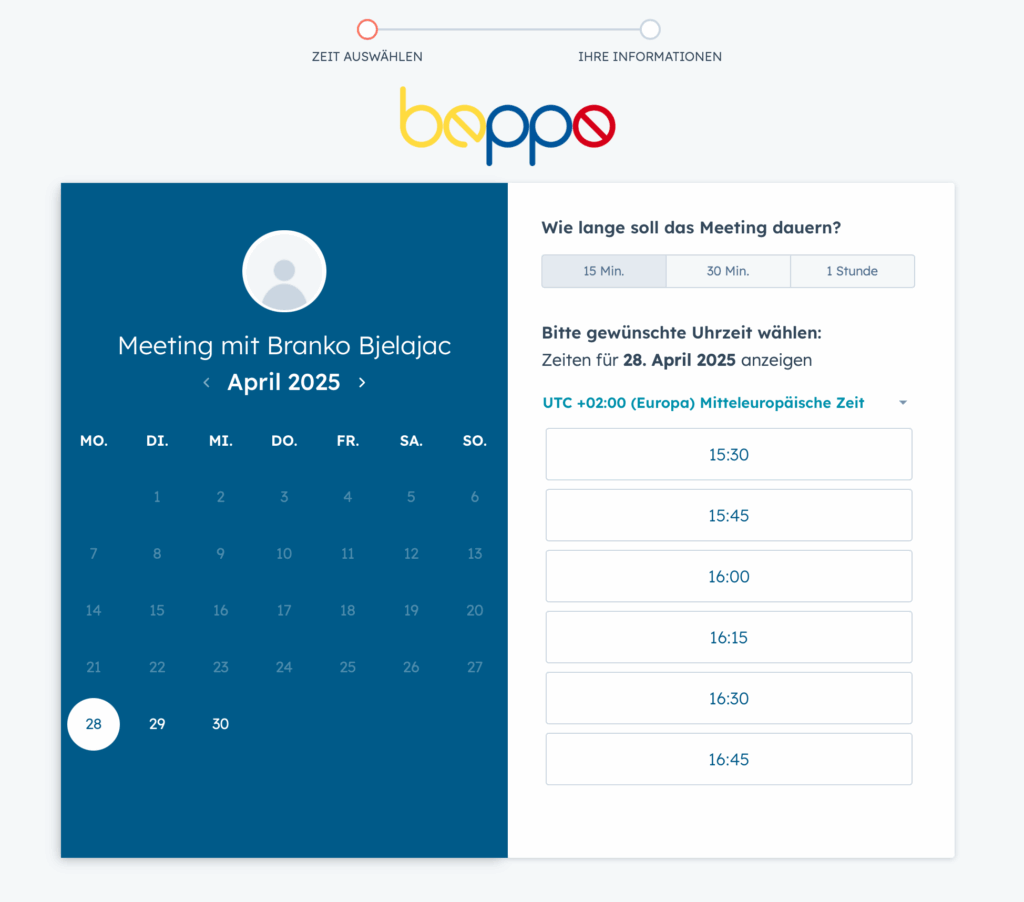
Task: Click the Ihre Informationen step circle
Action: tap(650, 29)
